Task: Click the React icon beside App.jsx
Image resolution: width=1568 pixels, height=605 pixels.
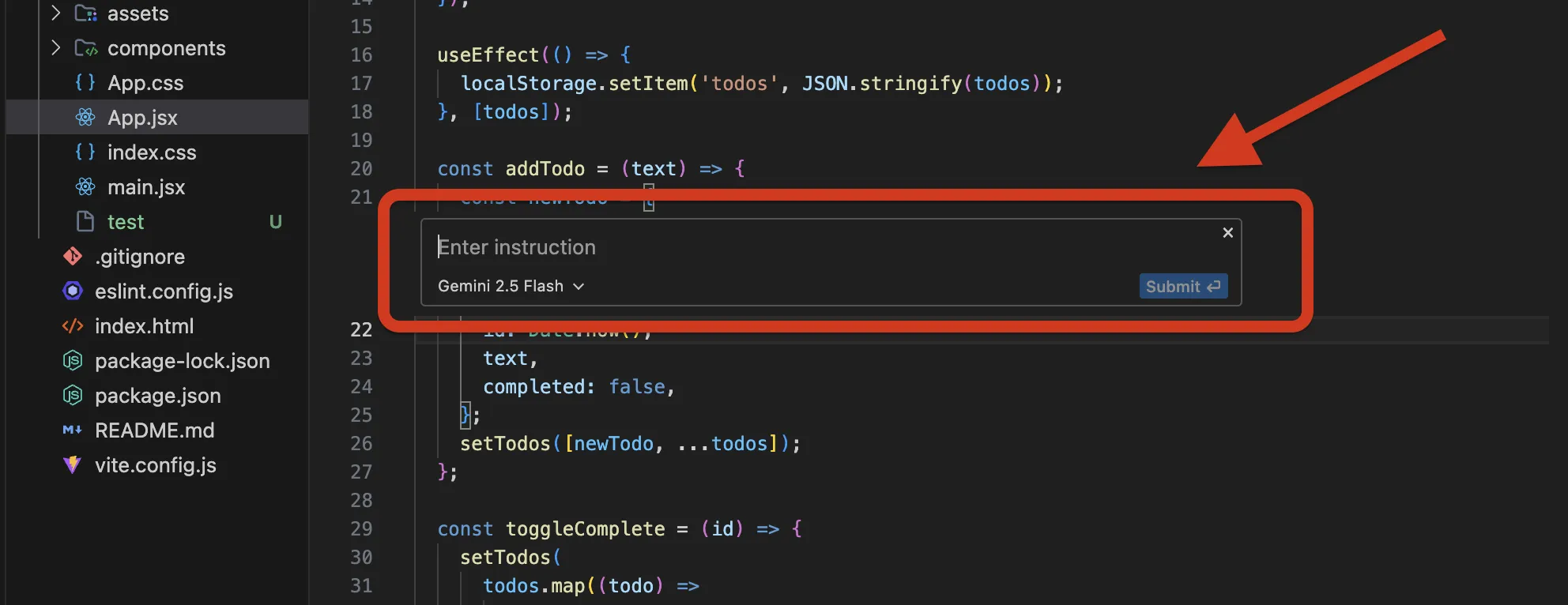Action: (85, 118)
